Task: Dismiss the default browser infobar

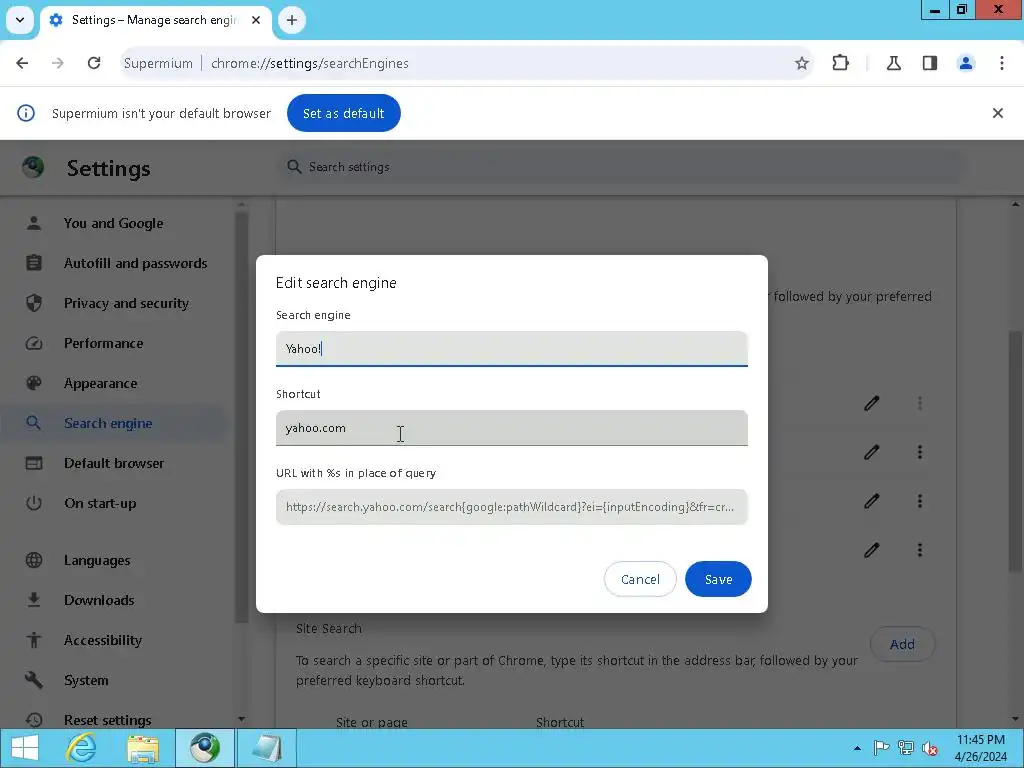Action: (997, 113)
